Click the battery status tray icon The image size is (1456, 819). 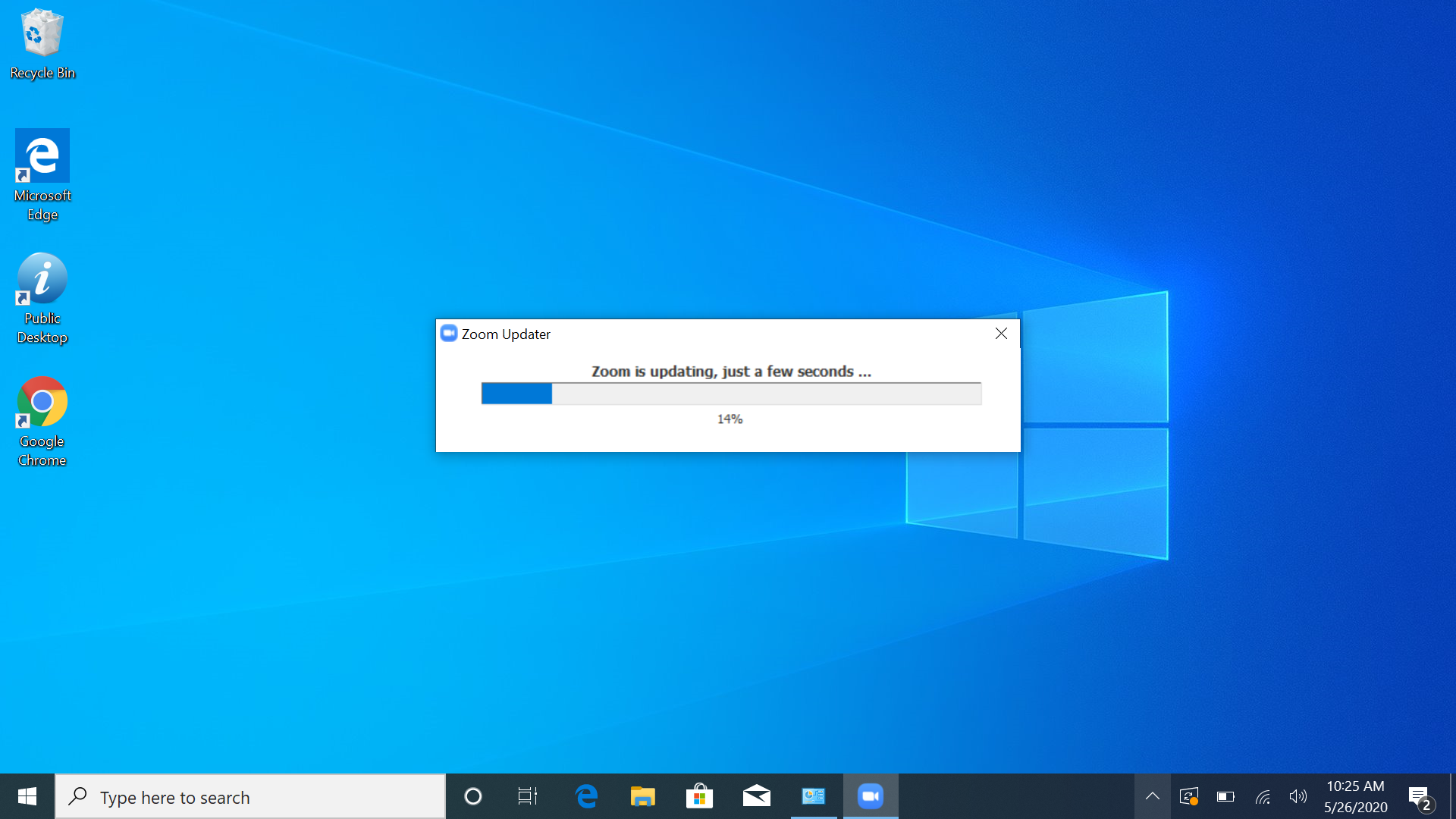(1225, 796)
